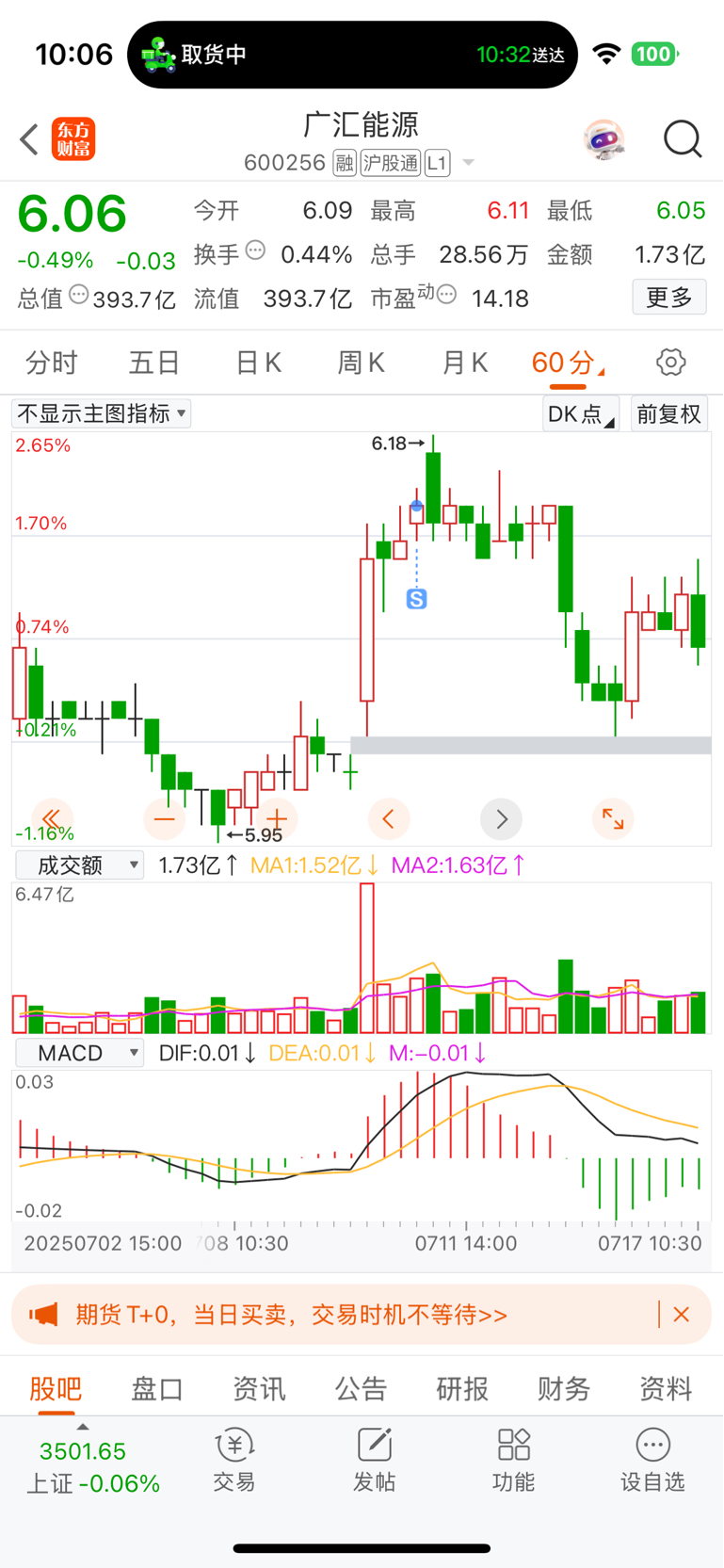The width and height of the screenshot is (724, 1568).
Task: Tap the info icon beside 总值
Action: coord(79,295)
